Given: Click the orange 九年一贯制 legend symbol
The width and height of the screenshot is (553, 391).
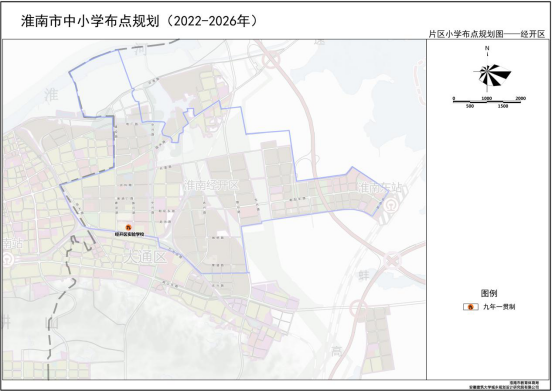Looking at the screenshot, I should click(x=471, y=307).
